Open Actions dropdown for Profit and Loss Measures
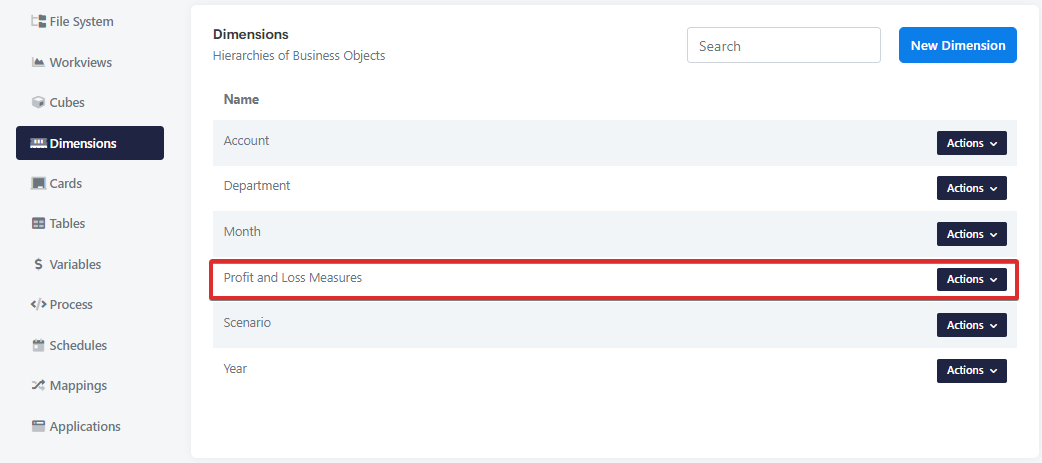The height and width of the screenshot is (463, 1042). (x=971, y=279)
